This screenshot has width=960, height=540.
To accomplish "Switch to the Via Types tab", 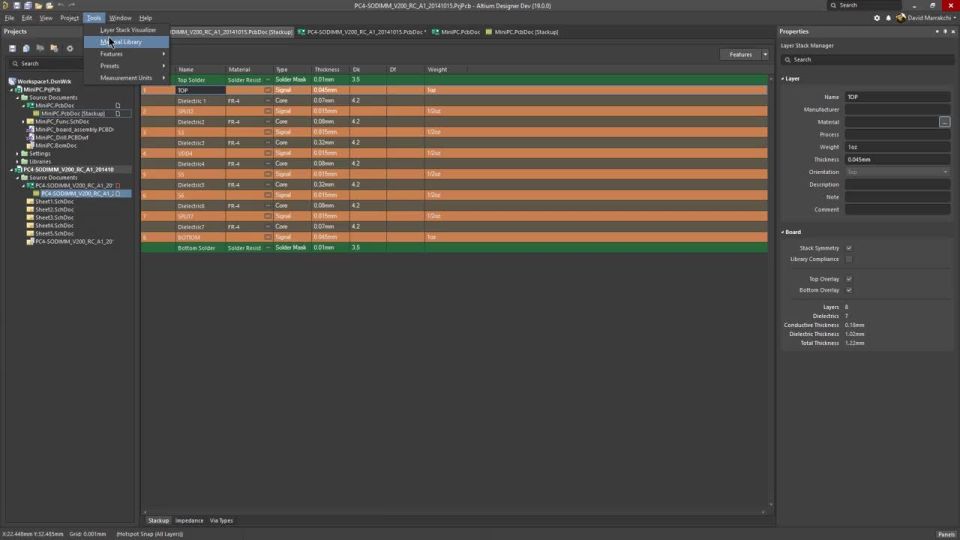I will pos(221,520).
